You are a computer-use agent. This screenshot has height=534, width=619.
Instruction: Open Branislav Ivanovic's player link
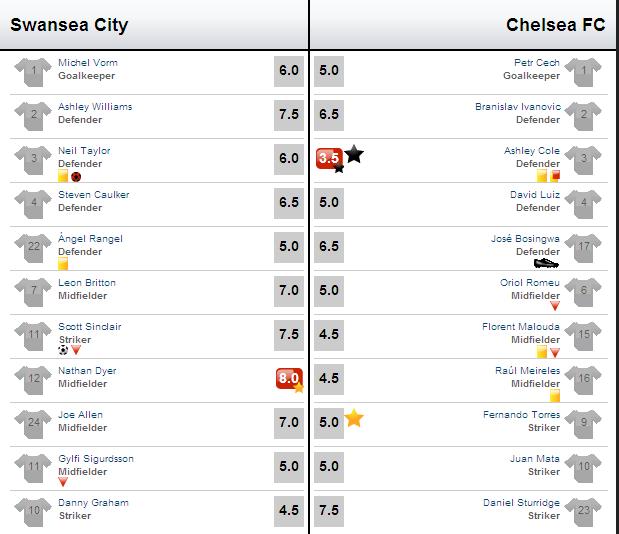(518, 107)
